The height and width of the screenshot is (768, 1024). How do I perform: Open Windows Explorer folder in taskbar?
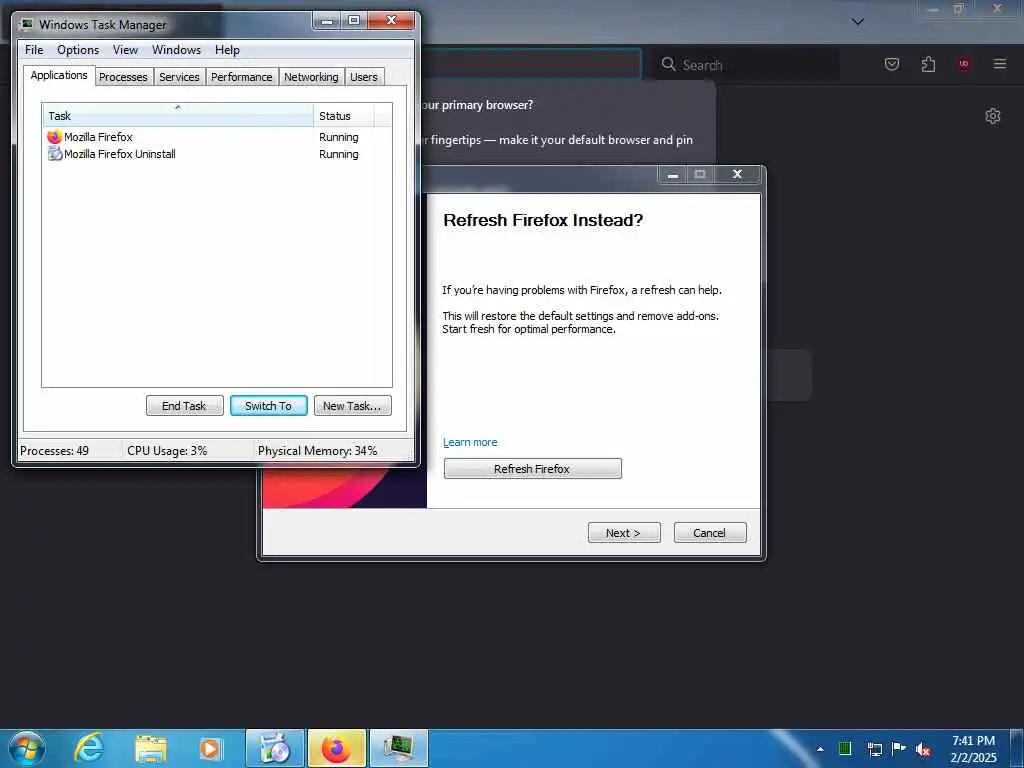151,748
